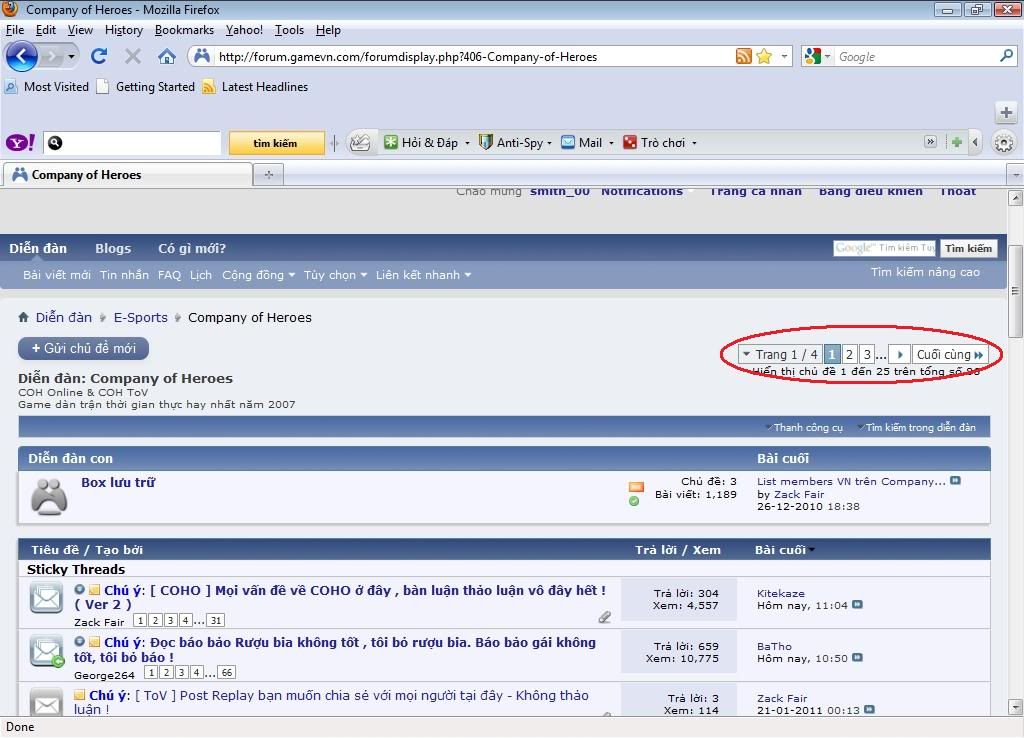Screen dimensions: 1024x738
Task: Open Trò chơi on Yahoo toolbar
Action: point(660,142)
